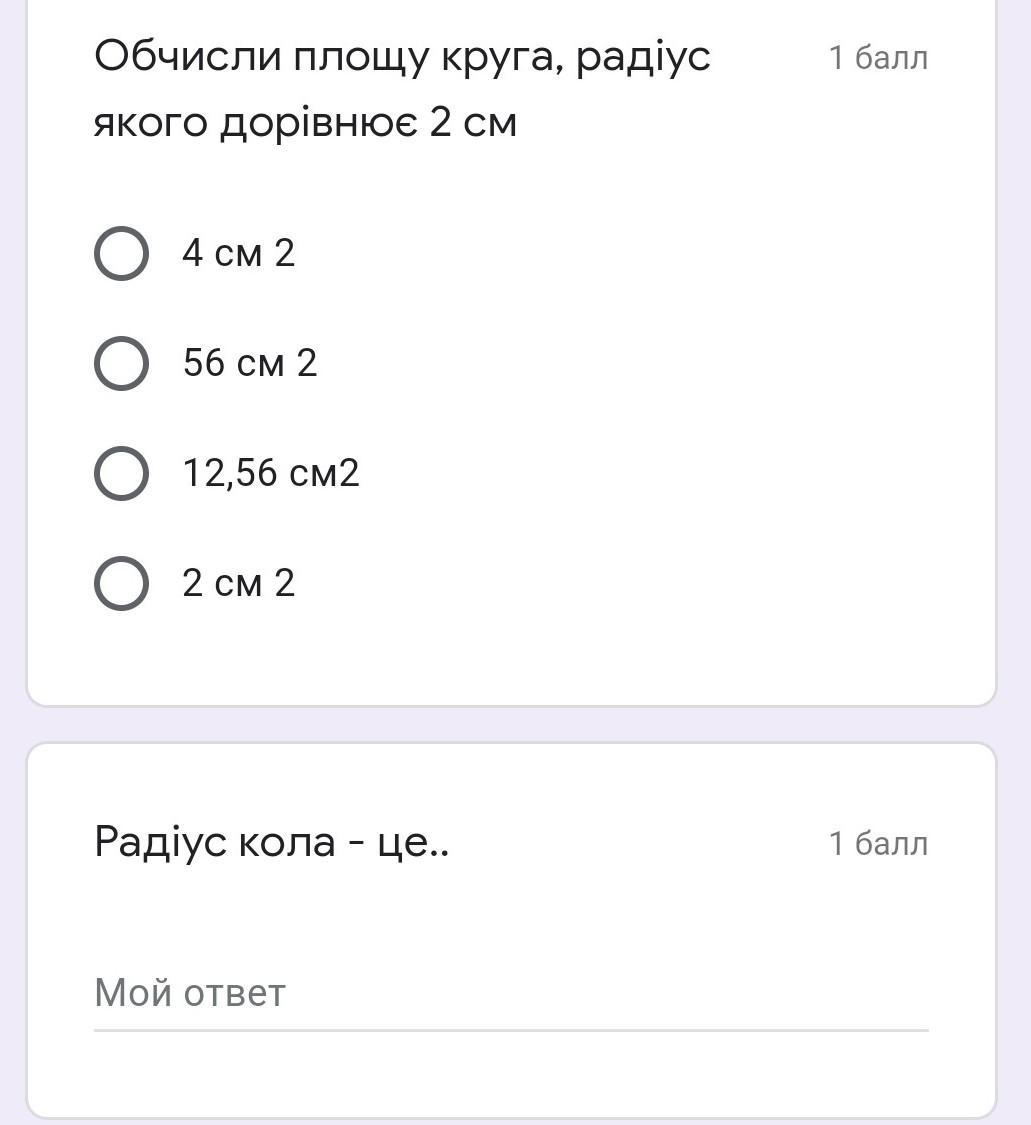Pick the last radio button, 2 см 2

[121, 582]
